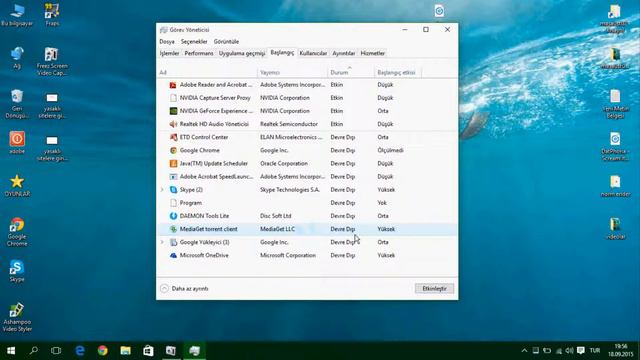Click 'Yüksek' impact in Skype row
The height and width of the screenshot is (360, 640).
(x=386, y=190)
